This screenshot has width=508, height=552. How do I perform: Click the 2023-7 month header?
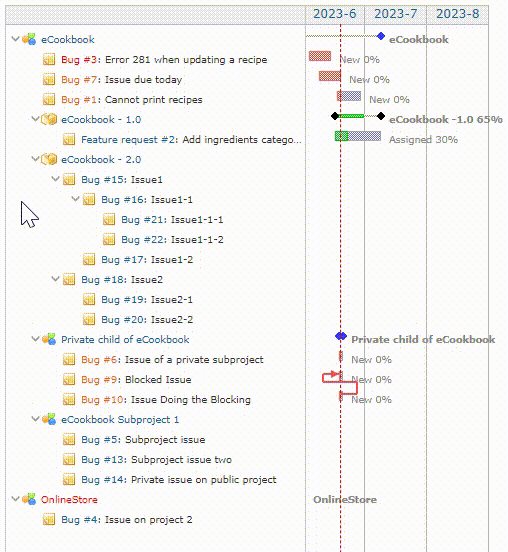pos(395,14)
